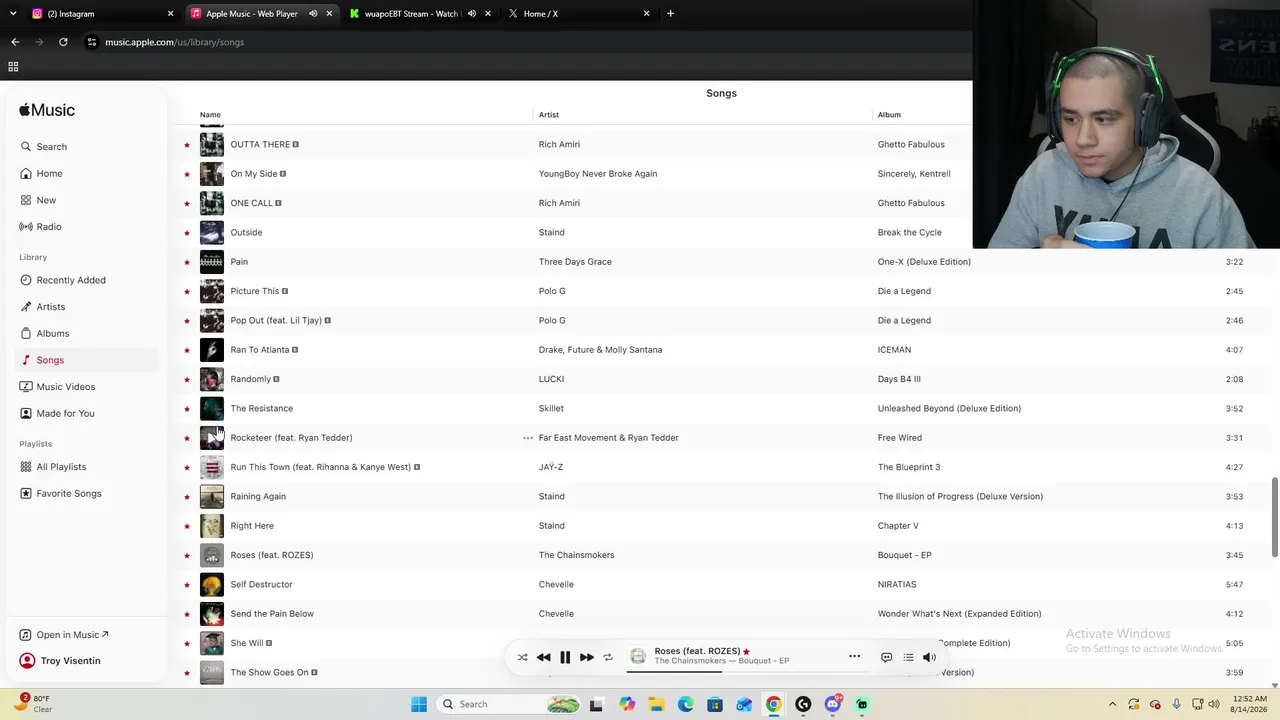Skip to the next track
The height and width of the screenshot is (720, 1280).
587,657
